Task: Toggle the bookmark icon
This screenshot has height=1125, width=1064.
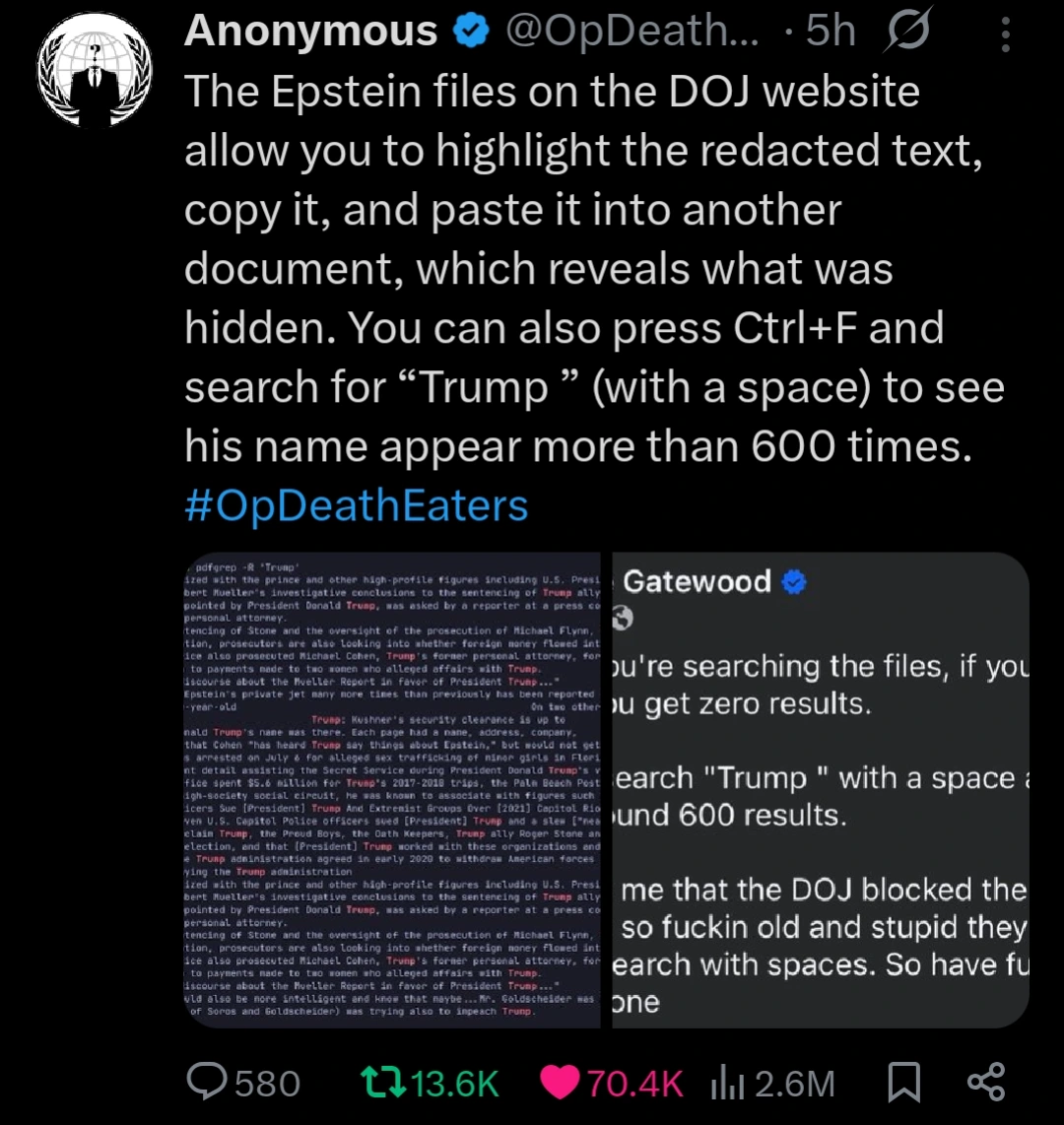Action: [902, 1084]
